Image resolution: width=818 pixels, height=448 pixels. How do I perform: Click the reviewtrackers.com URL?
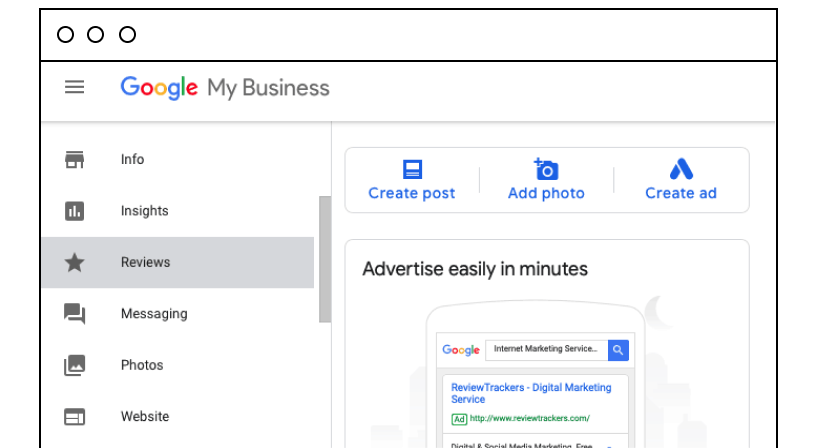tap(530, 418)
